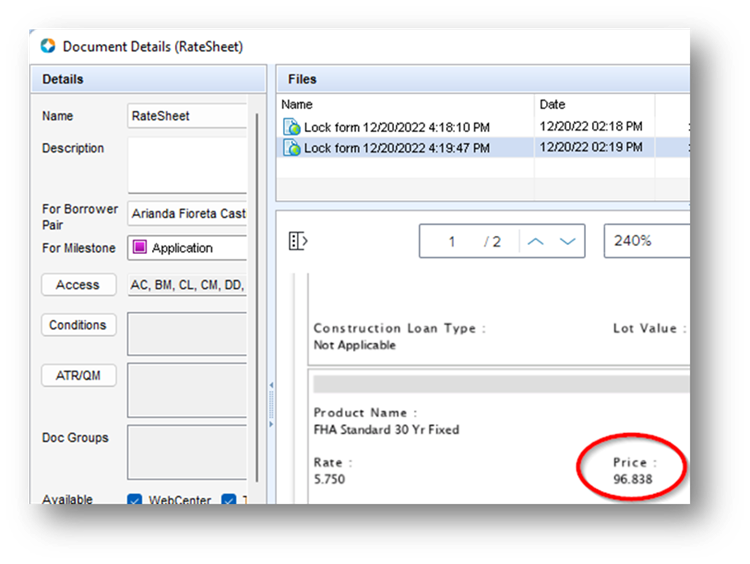750x564 pixels.
Task: Toggle the checkbox right of WebCenter
Action: coord(229,499)
